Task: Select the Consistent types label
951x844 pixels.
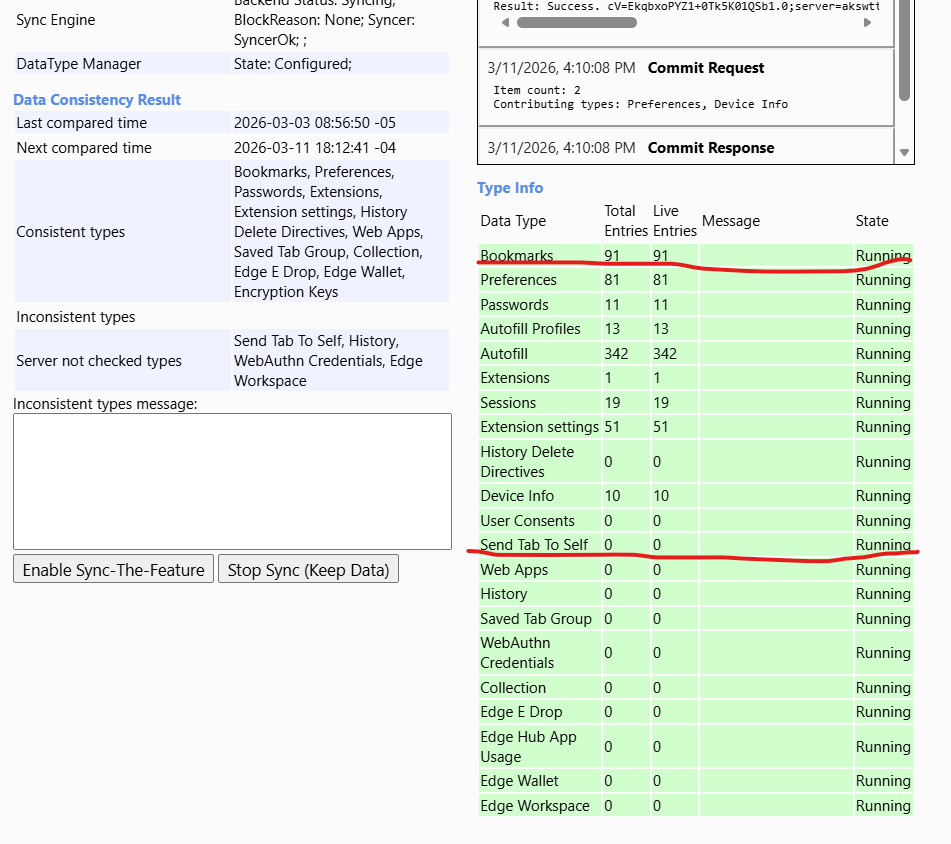Action: (x=70, y=232)
